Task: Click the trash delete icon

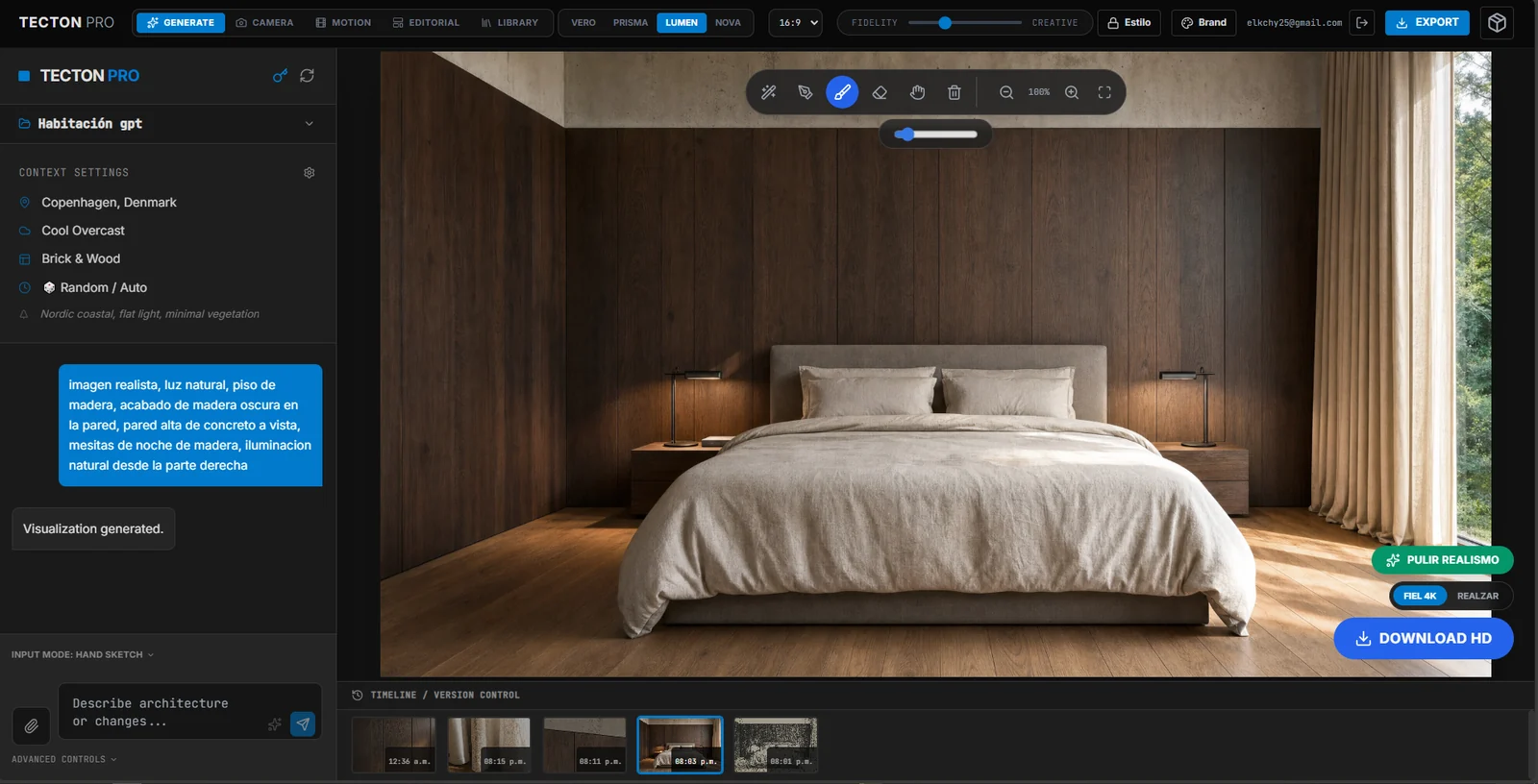Action: point(955,92)
